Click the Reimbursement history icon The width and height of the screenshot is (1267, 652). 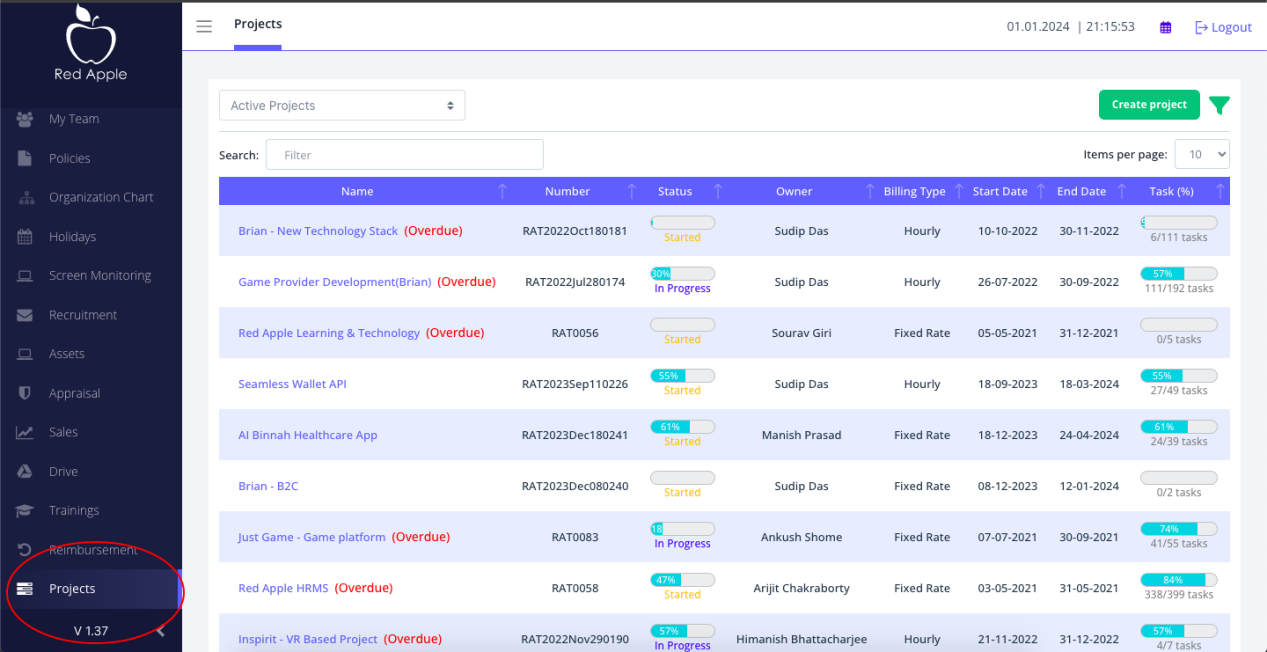tap(25, 550)
